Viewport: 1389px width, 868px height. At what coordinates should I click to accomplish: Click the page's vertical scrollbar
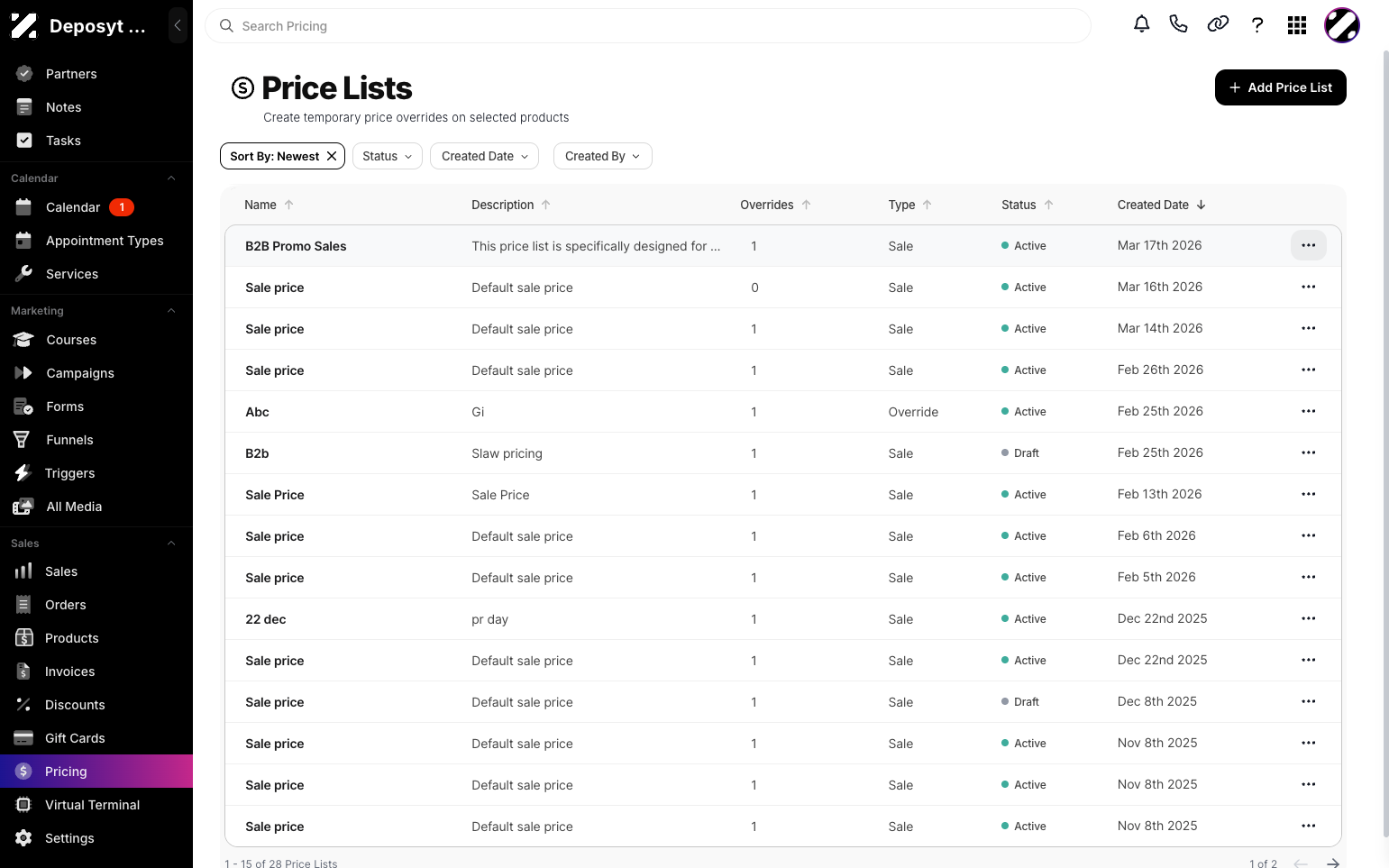[1385, 442]
